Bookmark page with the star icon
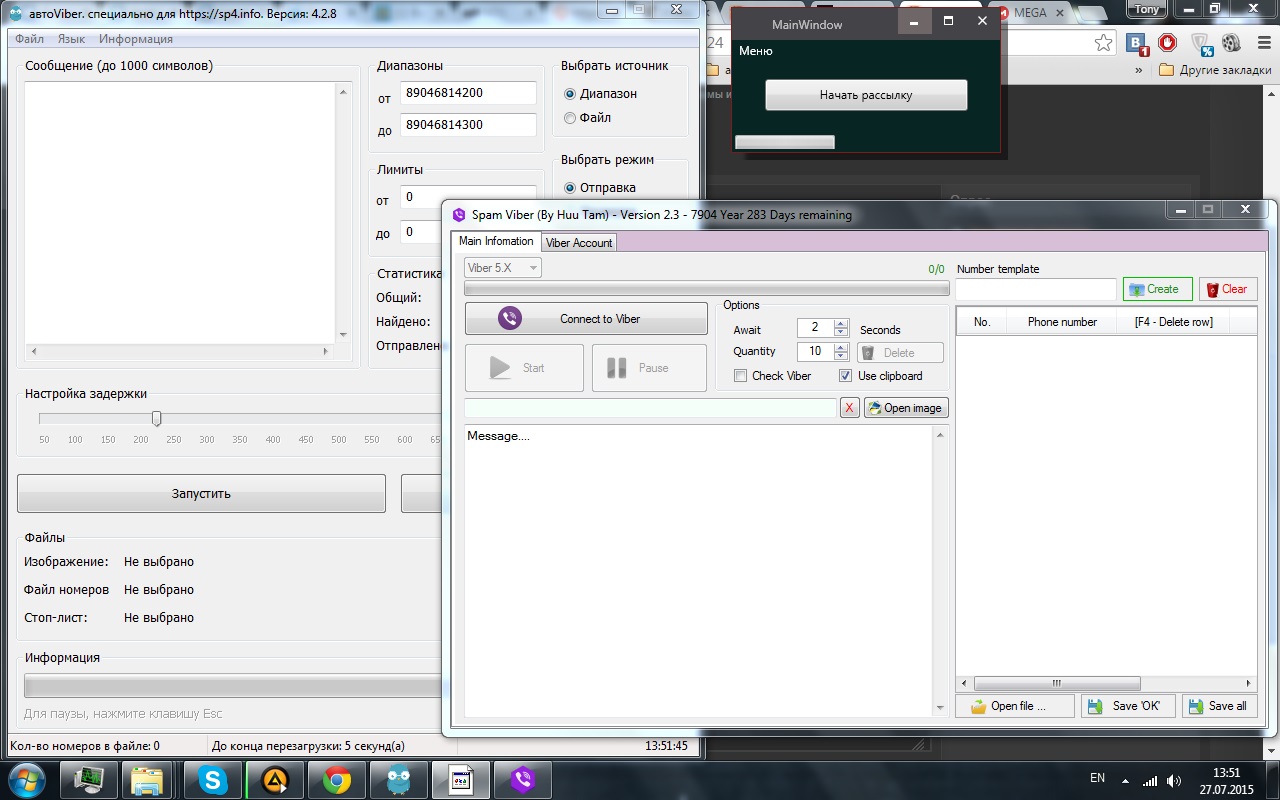1280x800 pixels. tap(1103, 43)
